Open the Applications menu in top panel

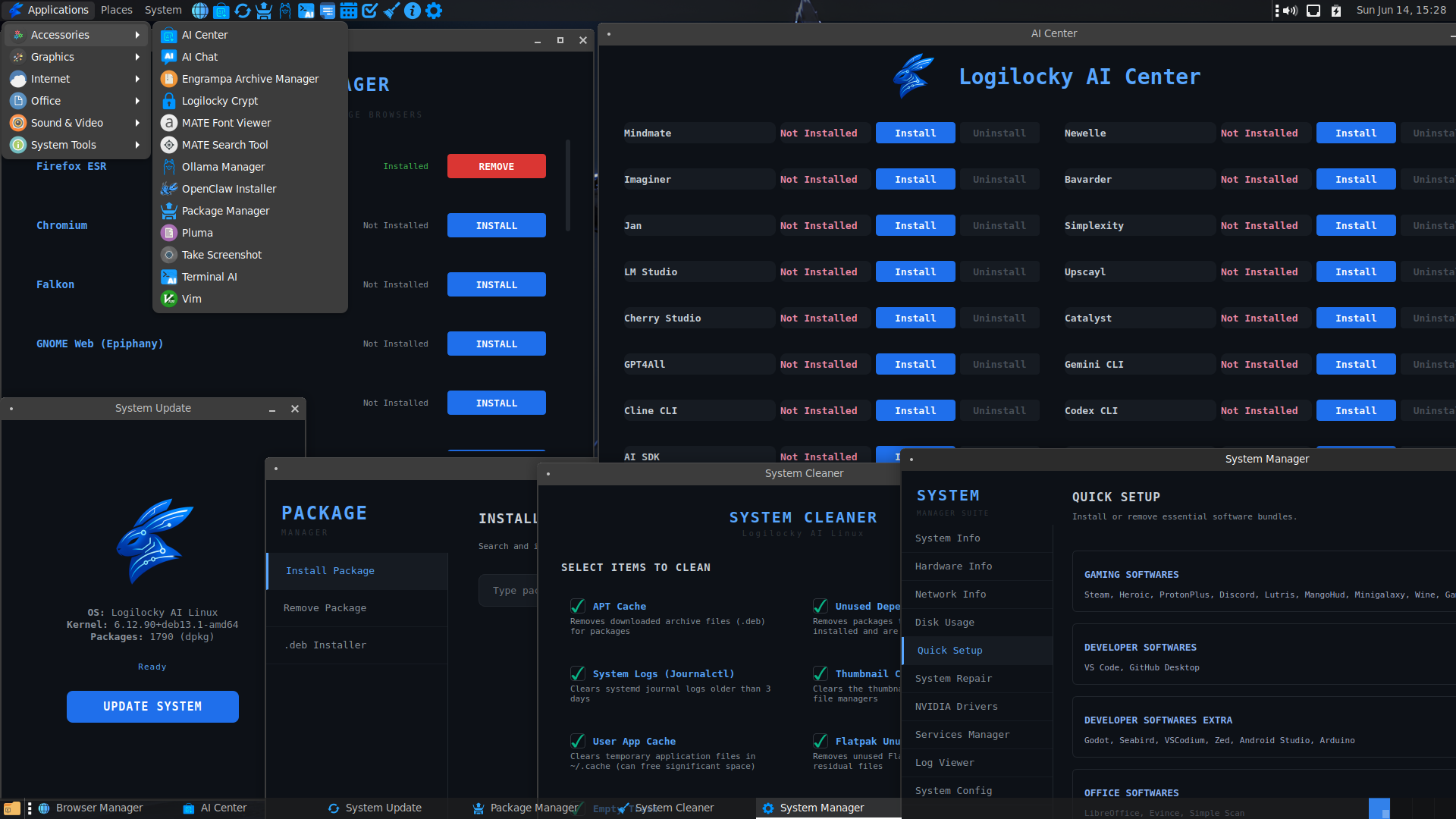(49, 10)
